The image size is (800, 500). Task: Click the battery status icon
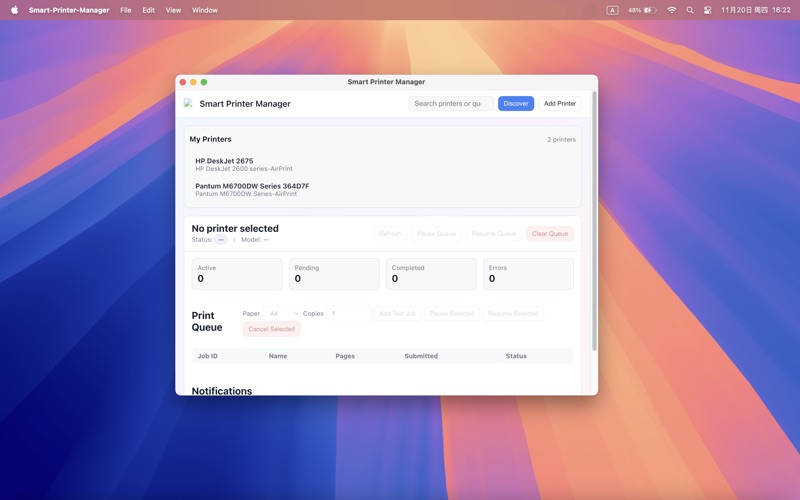[x=648, y=10]
